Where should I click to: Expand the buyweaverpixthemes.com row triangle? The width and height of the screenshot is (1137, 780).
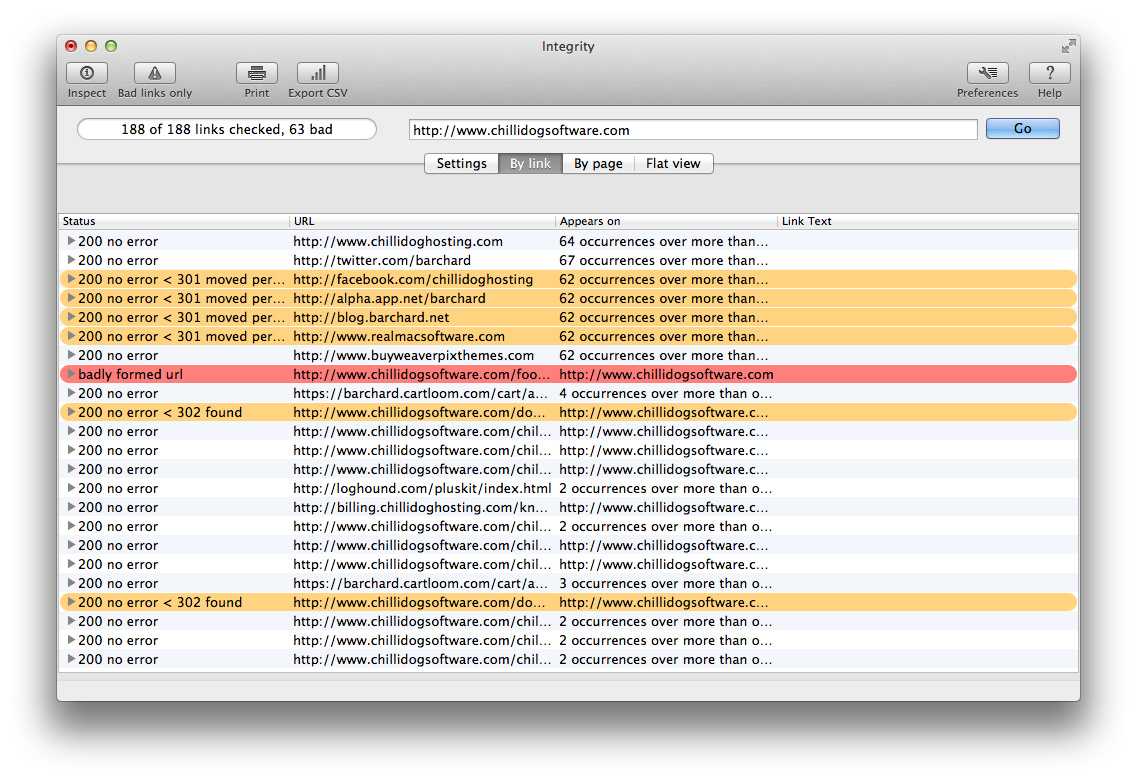click(x=71, y=354)
